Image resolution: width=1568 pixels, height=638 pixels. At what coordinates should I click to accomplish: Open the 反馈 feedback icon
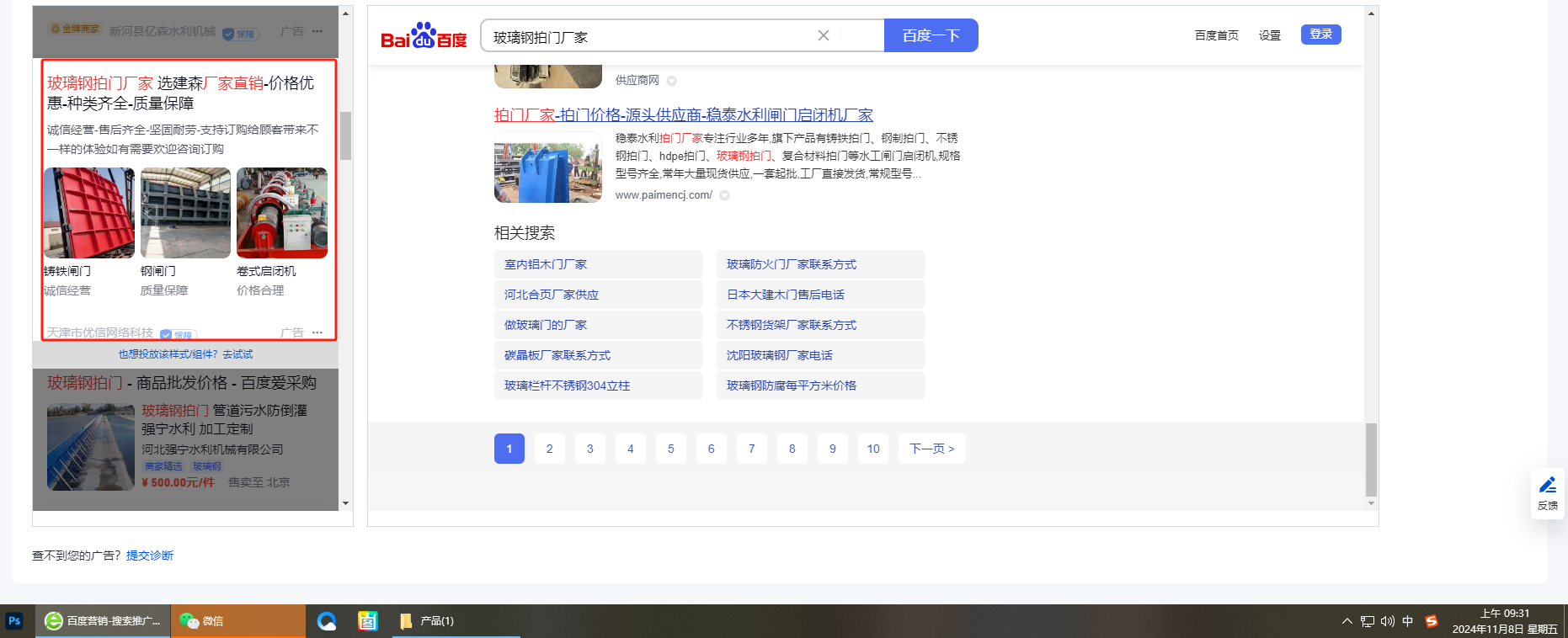tap(1547, 493)
